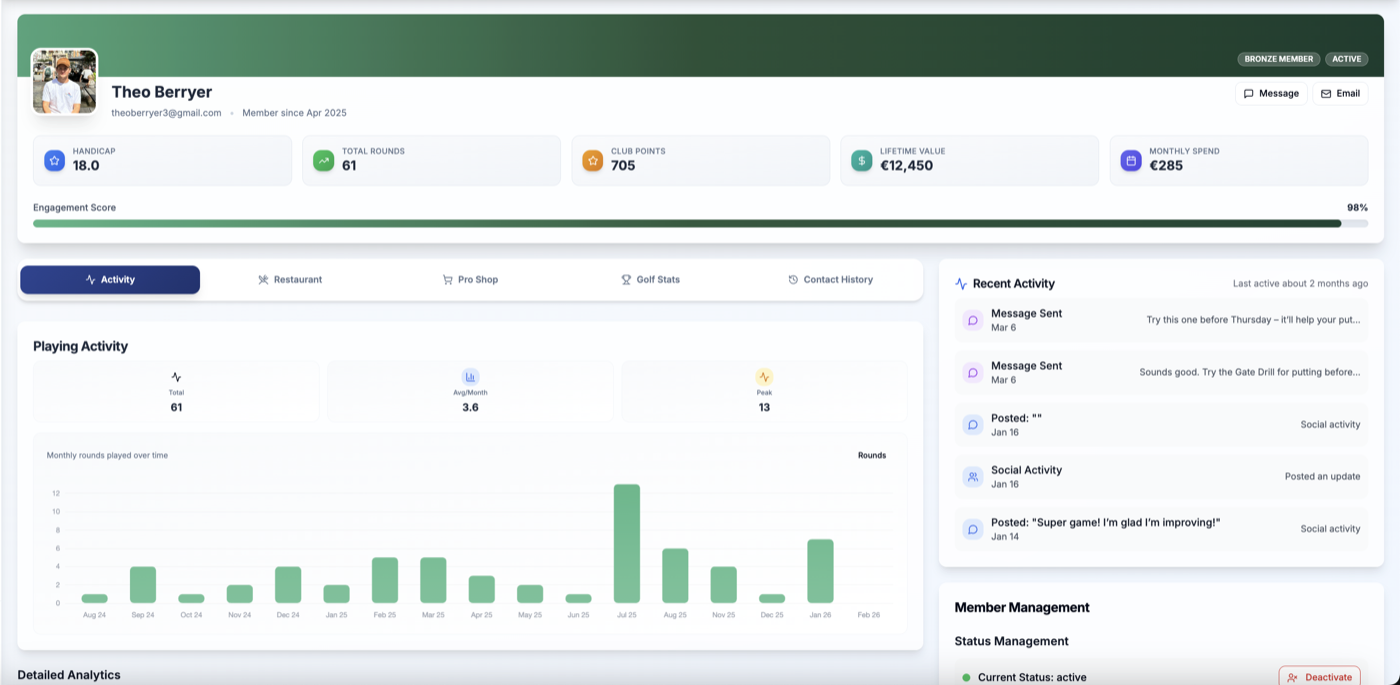Click 'Member since Apr 2025' text
The width and height of the screenshot is (1400, 685).
coord(294,113)
